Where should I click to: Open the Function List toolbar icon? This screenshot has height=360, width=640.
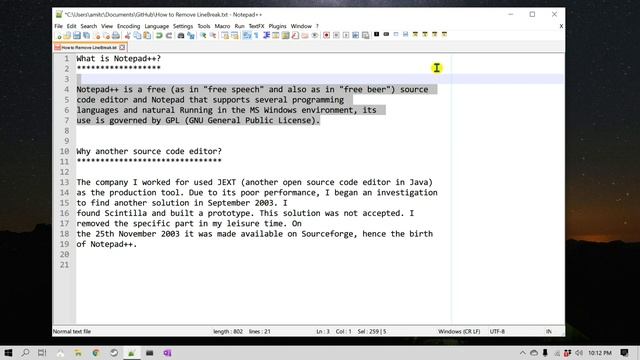point(295,36)
